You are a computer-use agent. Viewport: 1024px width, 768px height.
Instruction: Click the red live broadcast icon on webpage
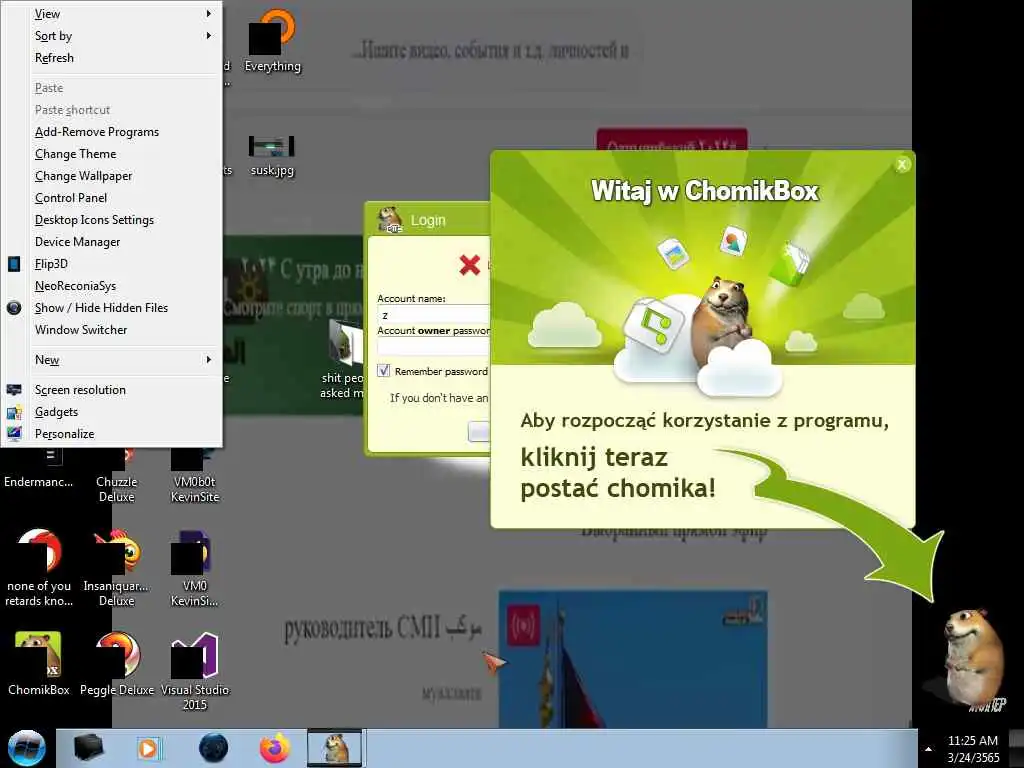[523, 624]
